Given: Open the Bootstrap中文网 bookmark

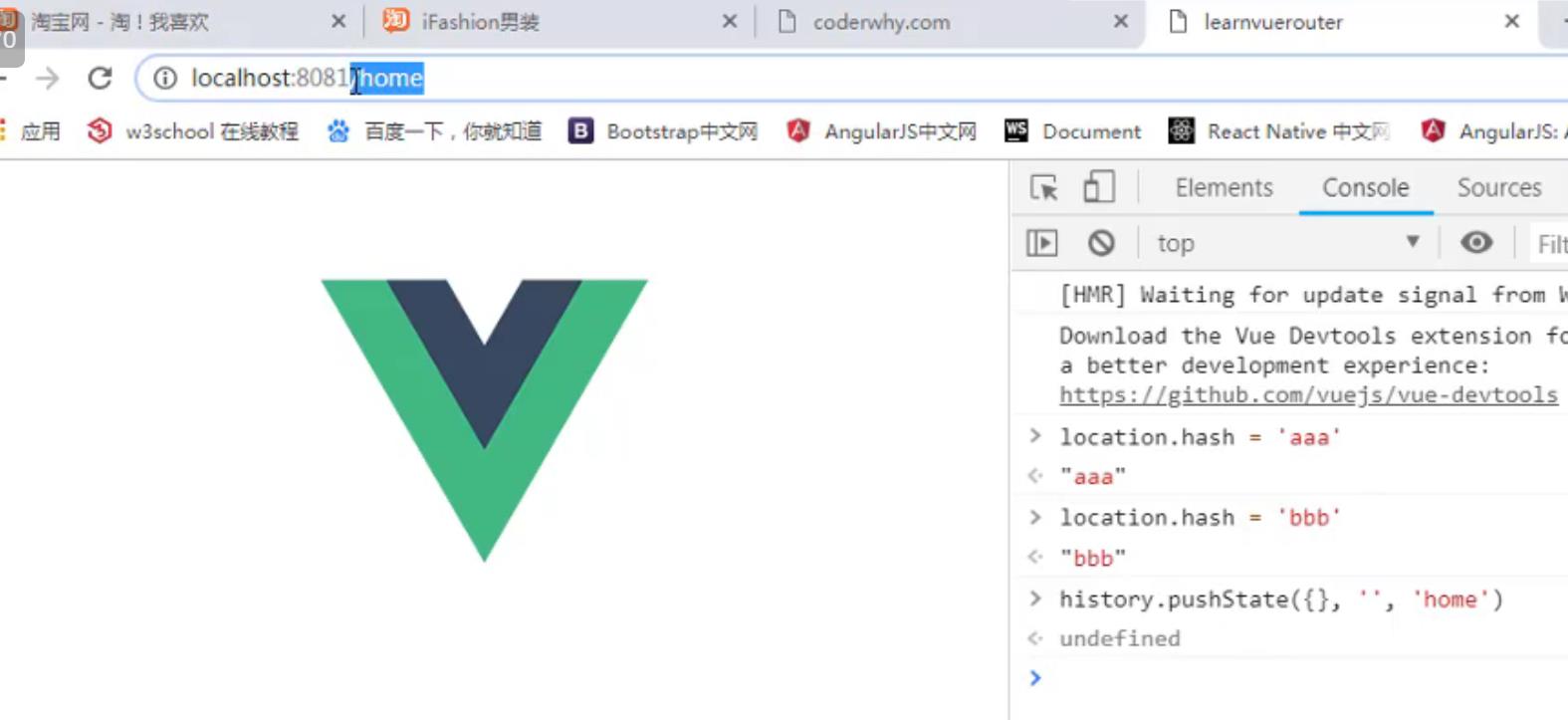Looking at the screenshot, I should click(x=663, y=131).
